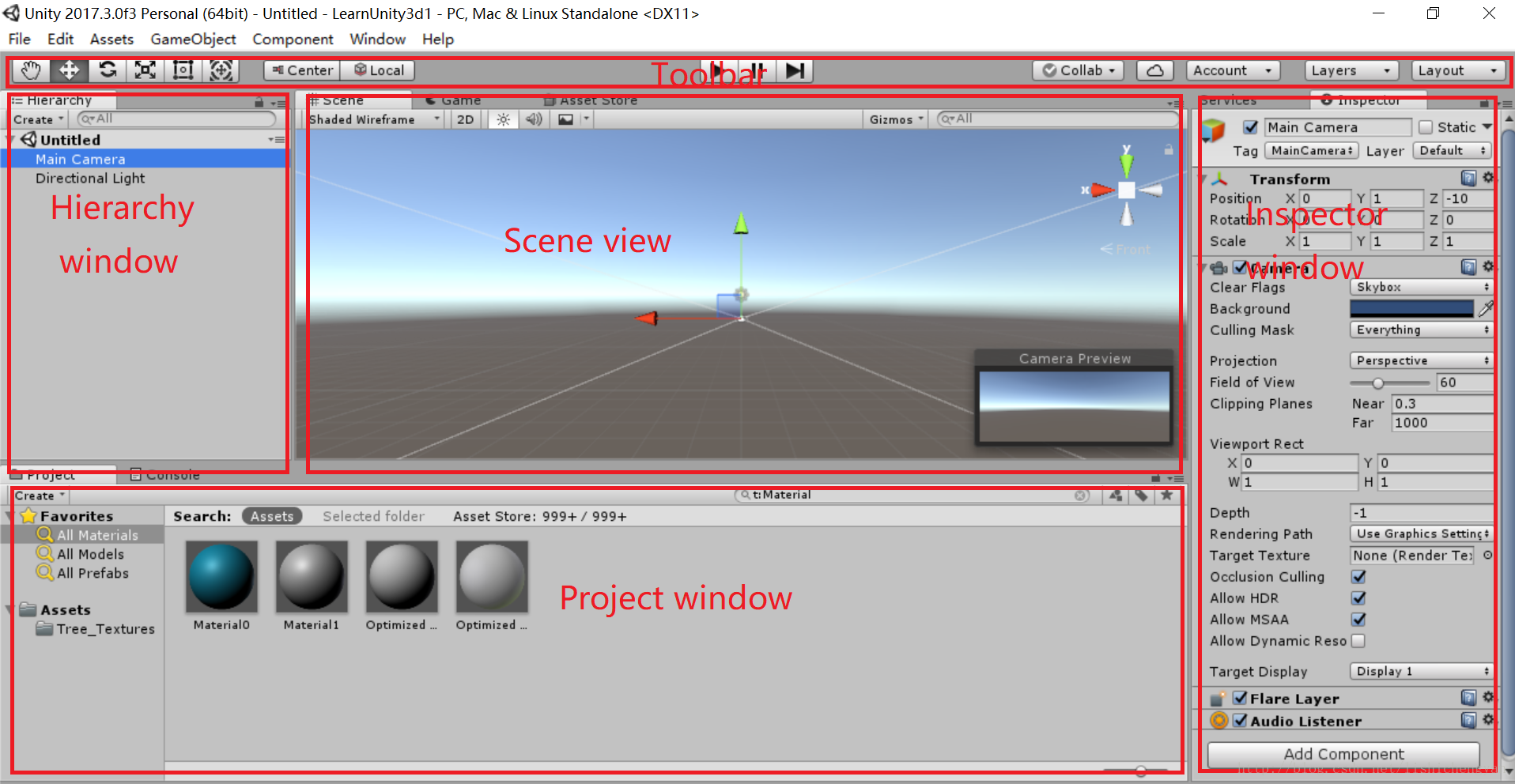Click the Field of View slider
1515x784 pixels.
tap(1390, 383)
